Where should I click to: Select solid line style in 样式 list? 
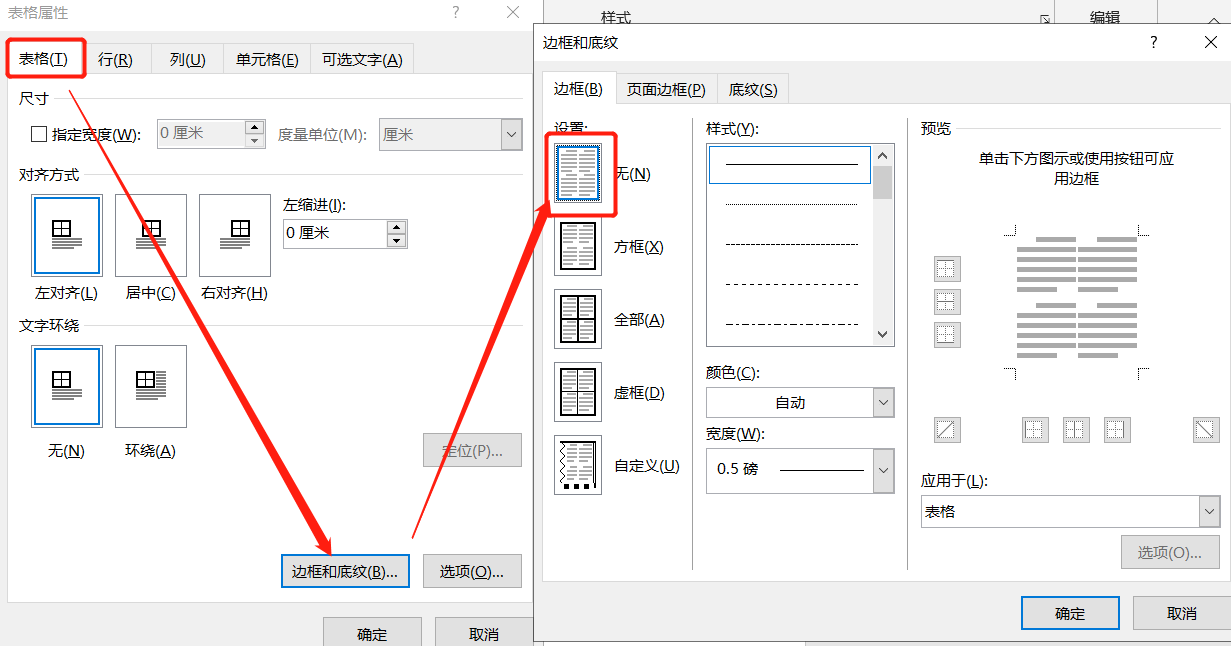(790, 164)
